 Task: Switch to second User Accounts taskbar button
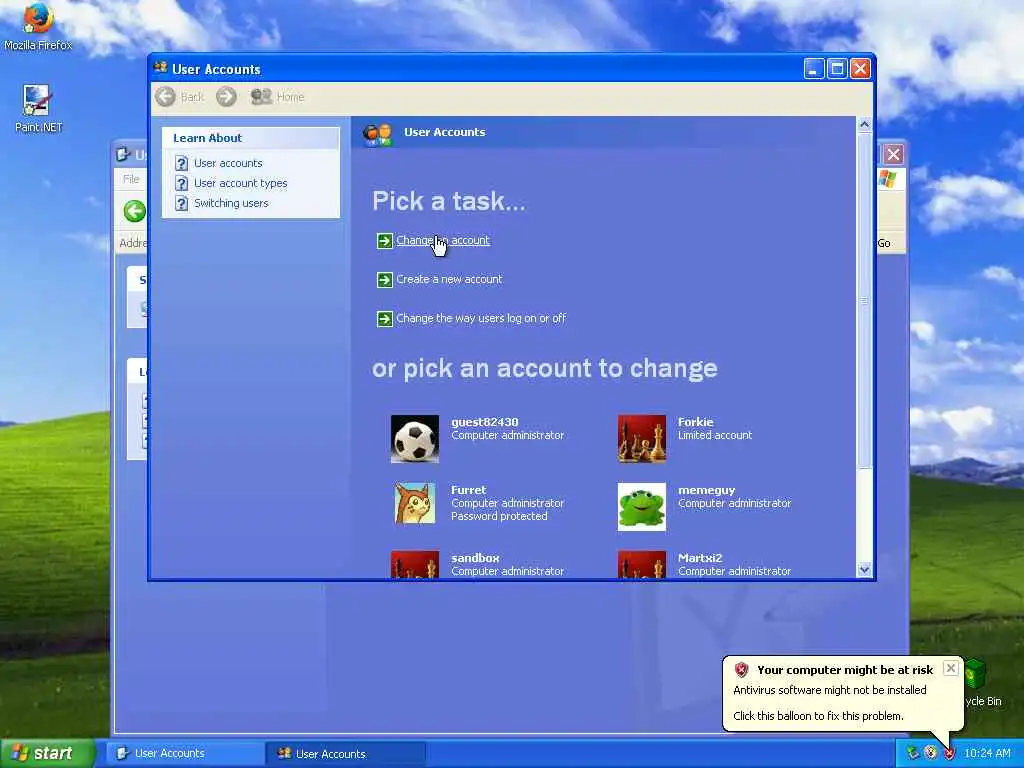pos(345,754)
